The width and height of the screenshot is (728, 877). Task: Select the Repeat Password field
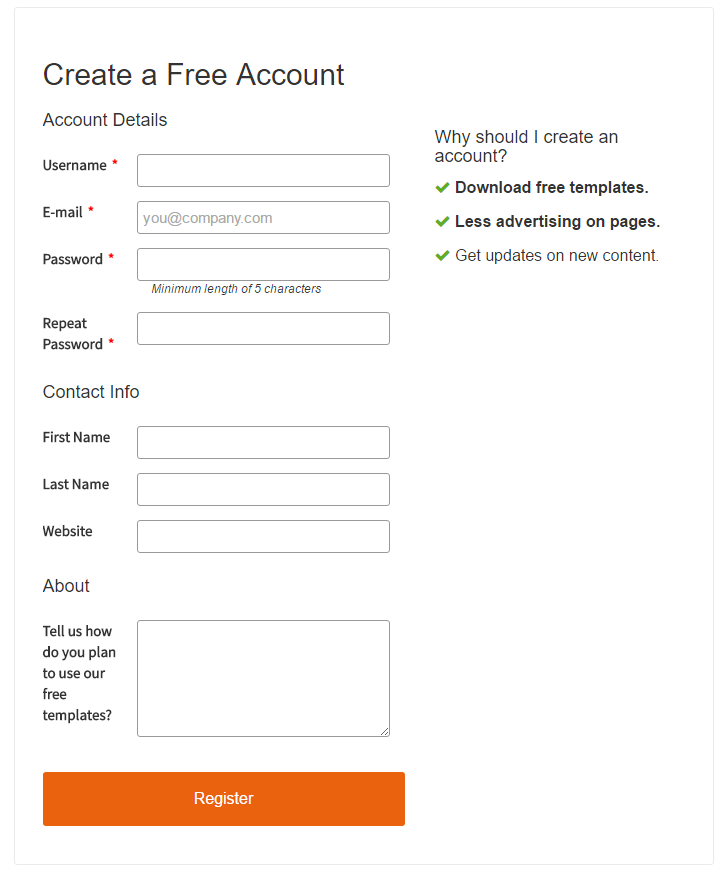coord(263,328)
